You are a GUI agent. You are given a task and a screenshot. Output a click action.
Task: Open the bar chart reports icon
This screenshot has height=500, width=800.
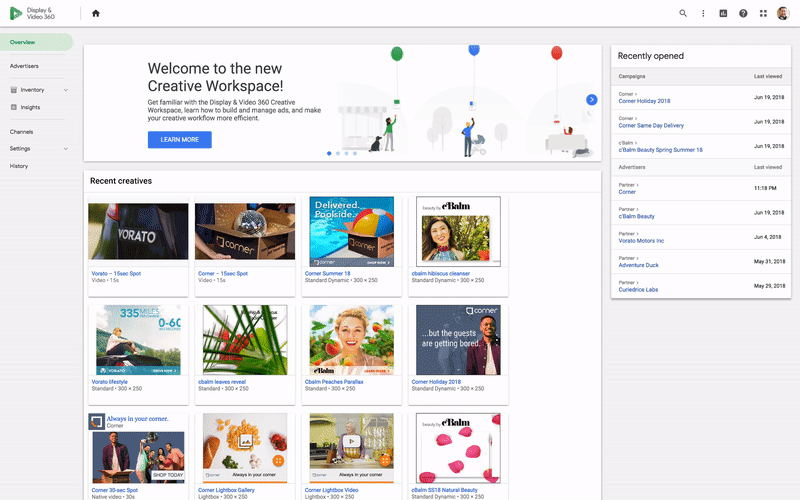point(723,13)
